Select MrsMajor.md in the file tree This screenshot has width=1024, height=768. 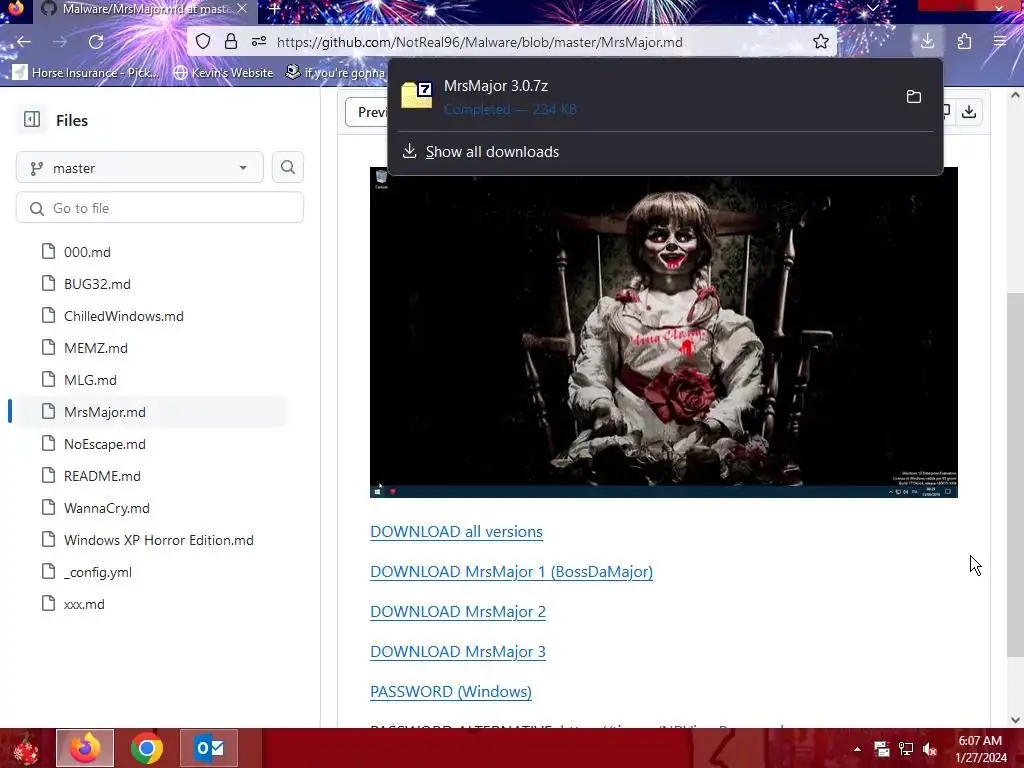point(104,412)
